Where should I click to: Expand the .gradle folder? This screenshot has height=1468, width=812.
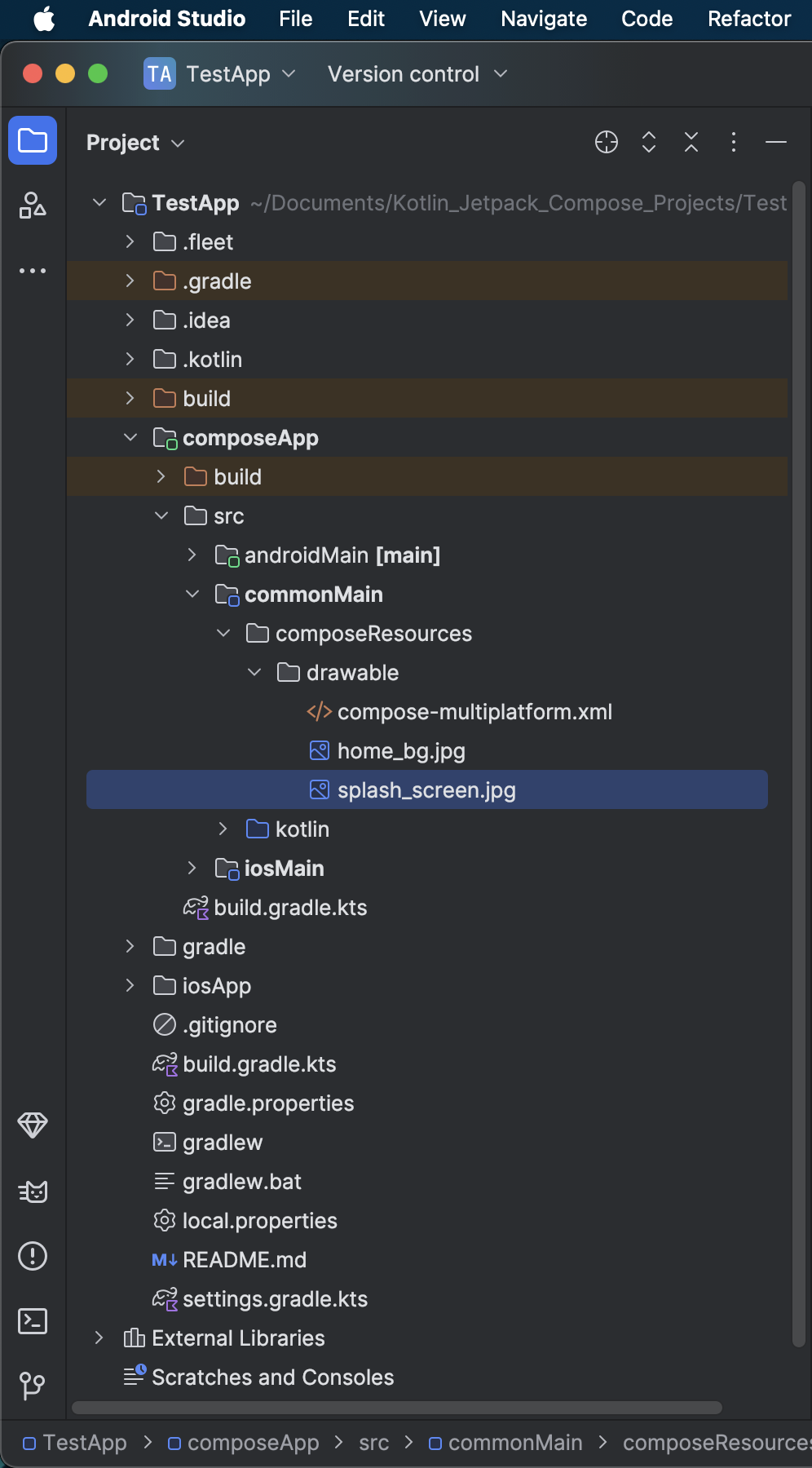[x=130, y=281]
